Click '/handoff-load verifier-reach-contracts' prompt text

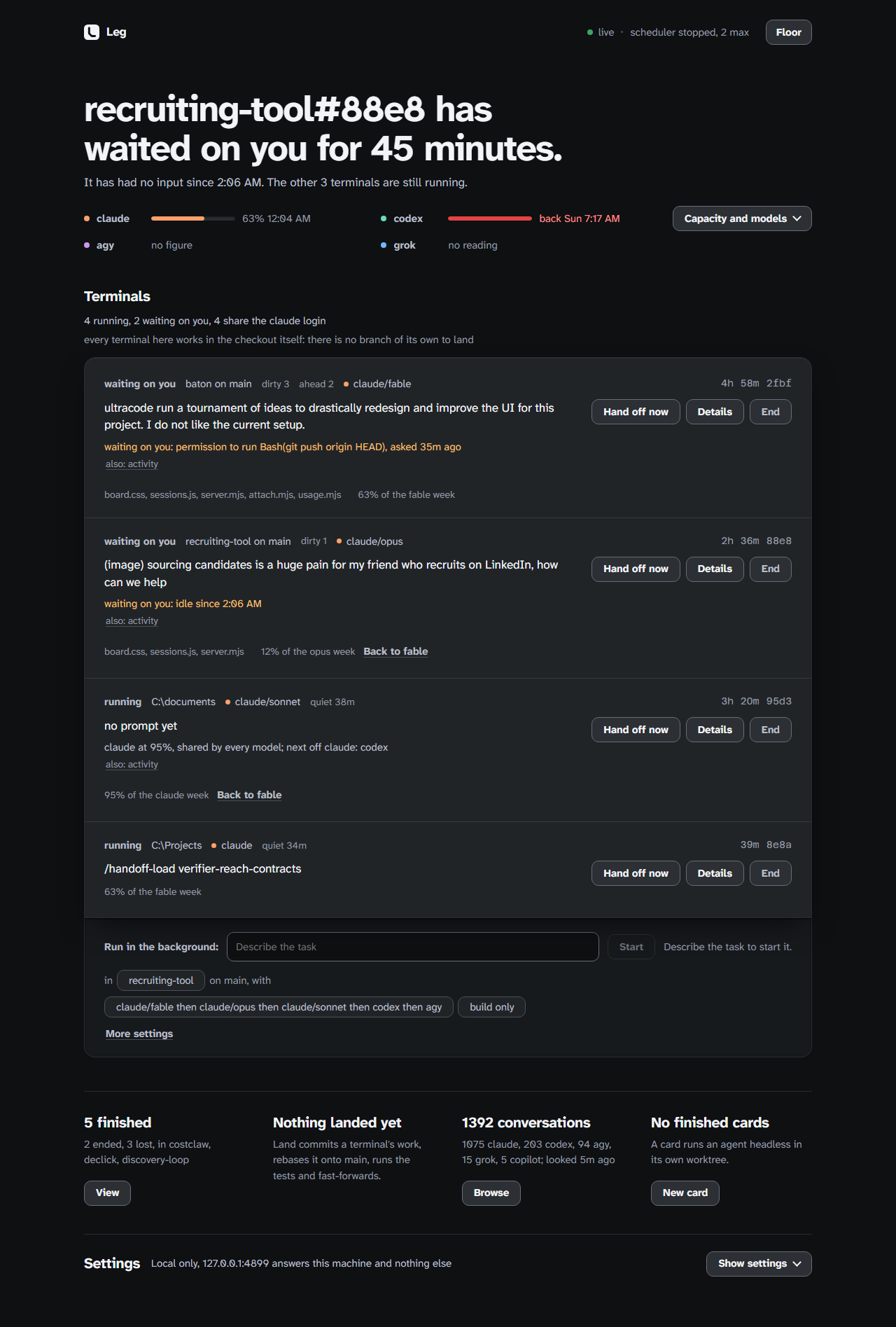click(x=203, y=869)
